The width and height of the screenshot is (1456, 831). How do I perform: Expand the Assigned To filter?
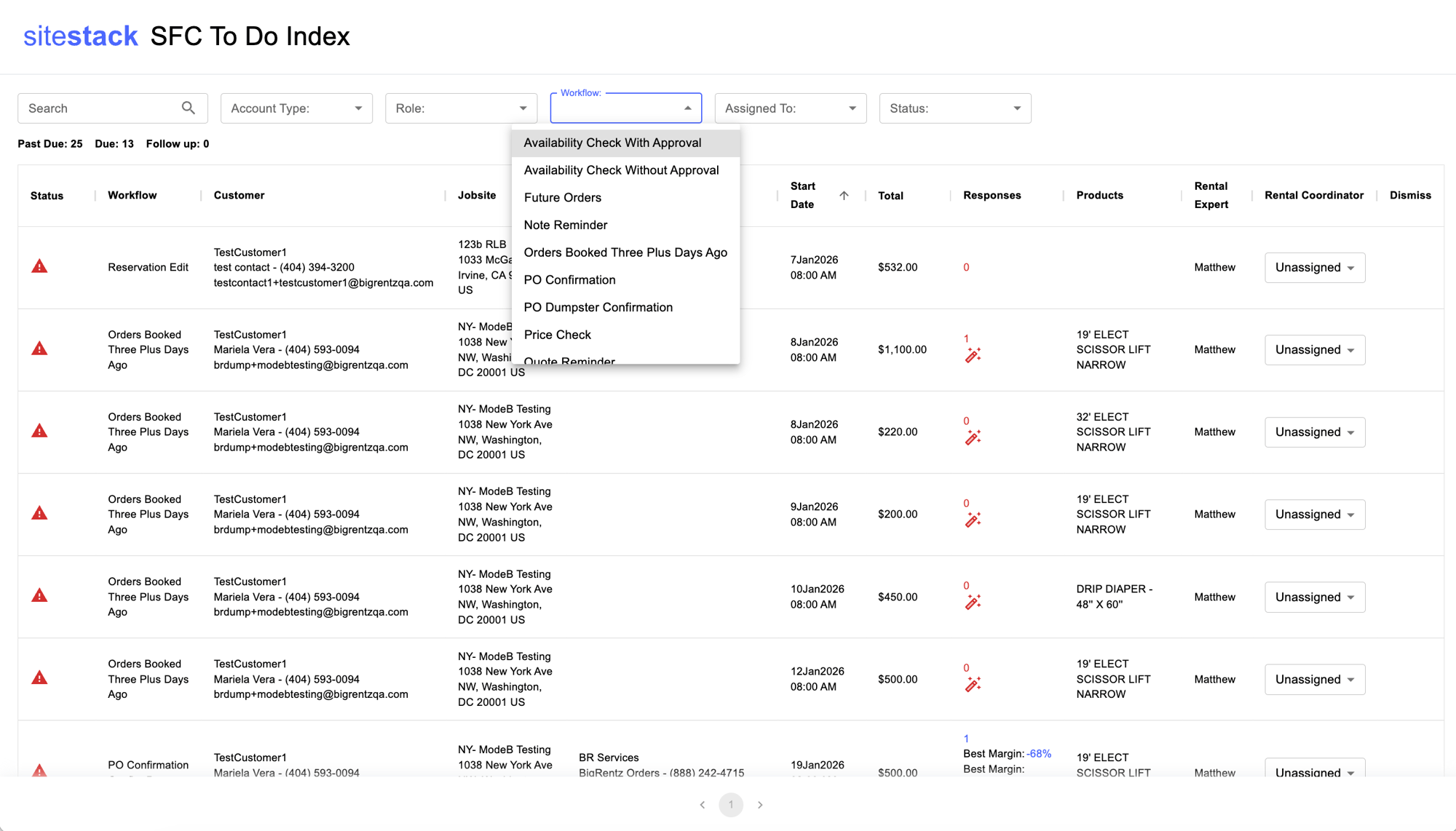pos(790,108)
